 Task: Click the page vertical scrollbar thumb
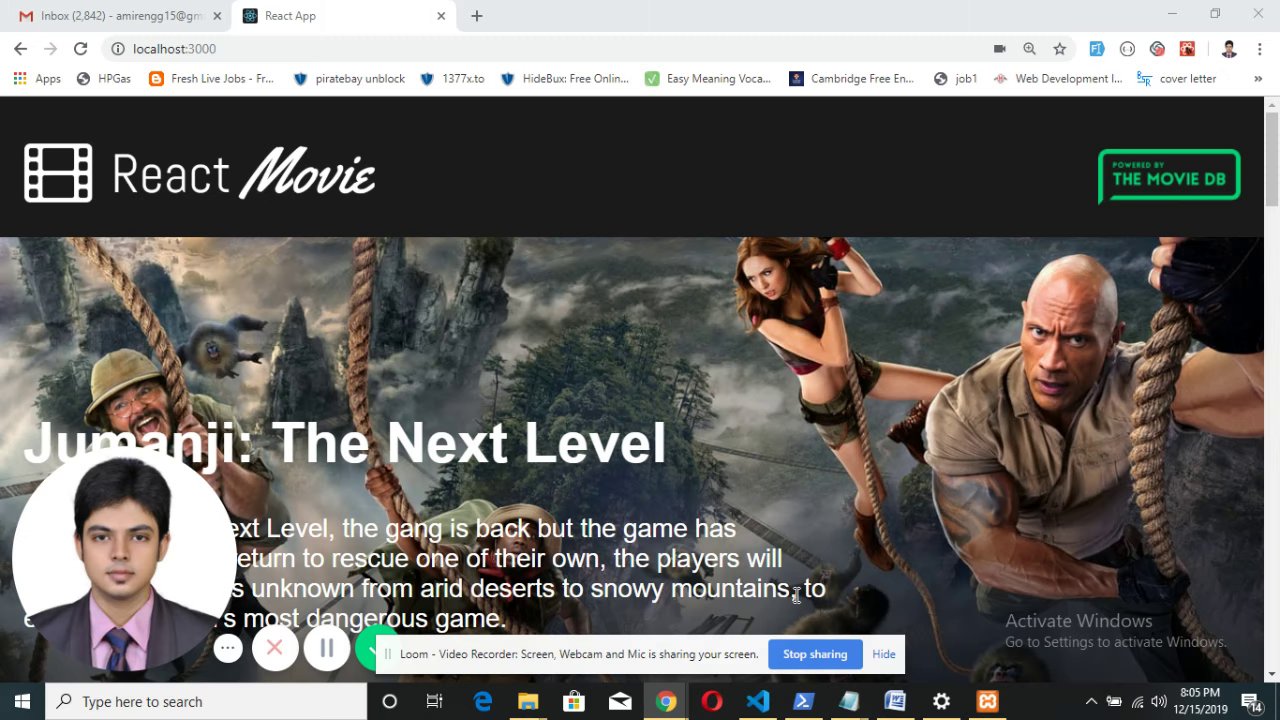pos(1272,160)
